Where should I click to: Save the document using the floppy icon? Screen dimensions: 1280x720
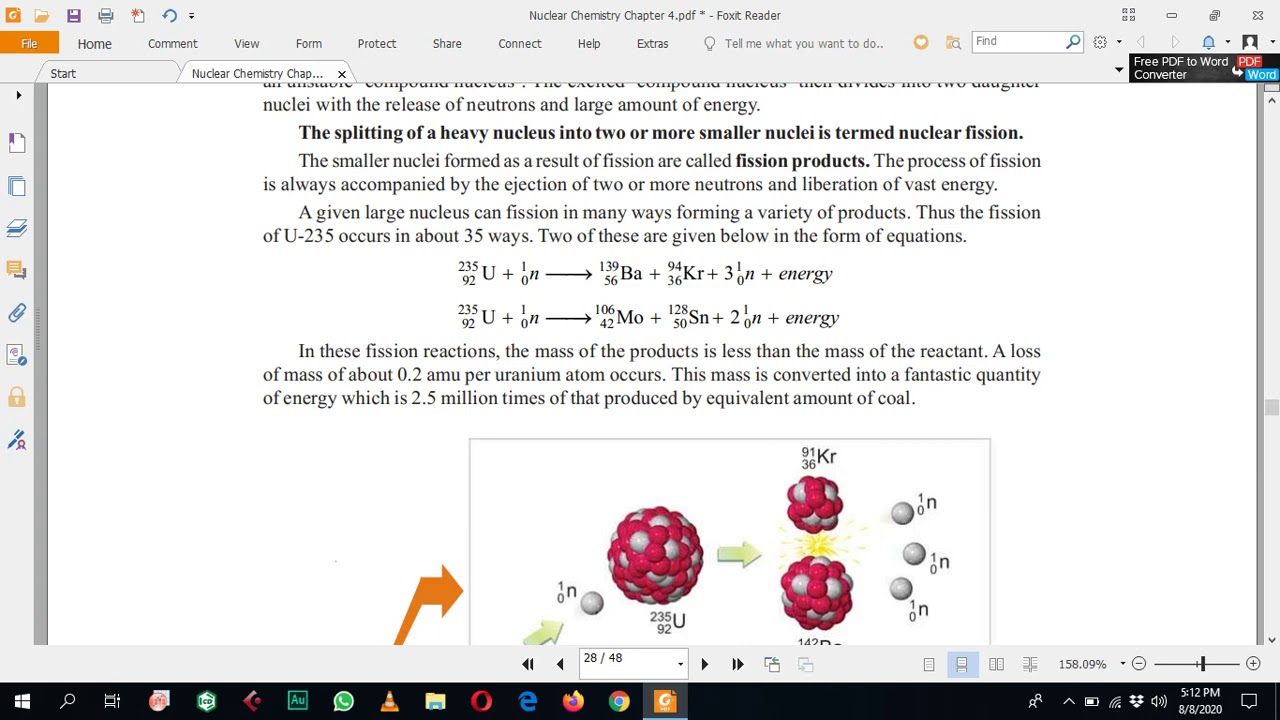pyautogui.click(x=74, y=16)
